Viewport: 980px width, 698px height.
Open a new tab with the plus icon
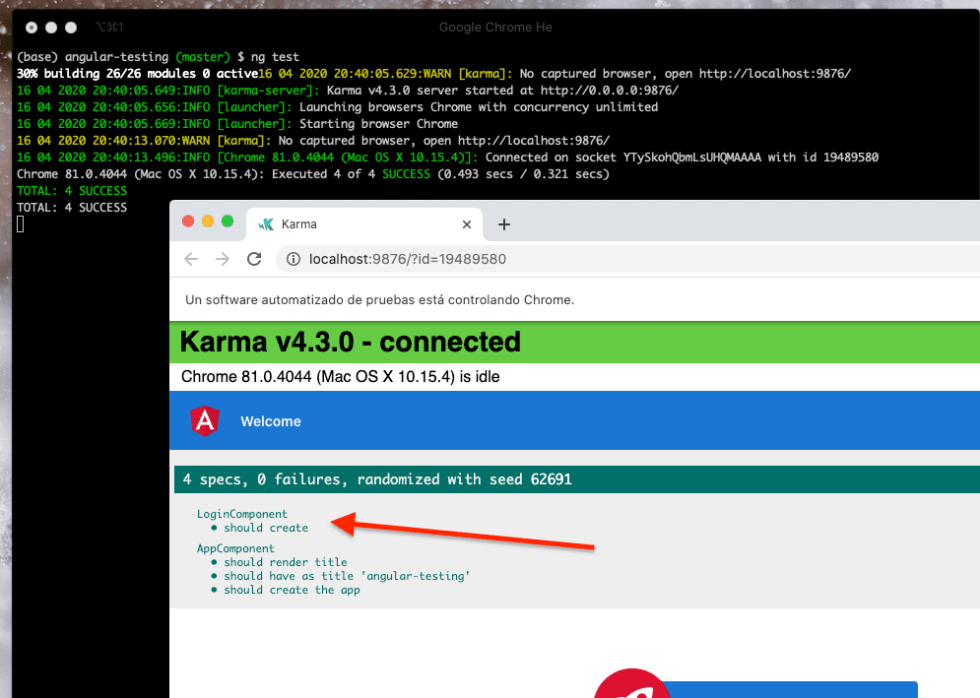click(503, 224)
